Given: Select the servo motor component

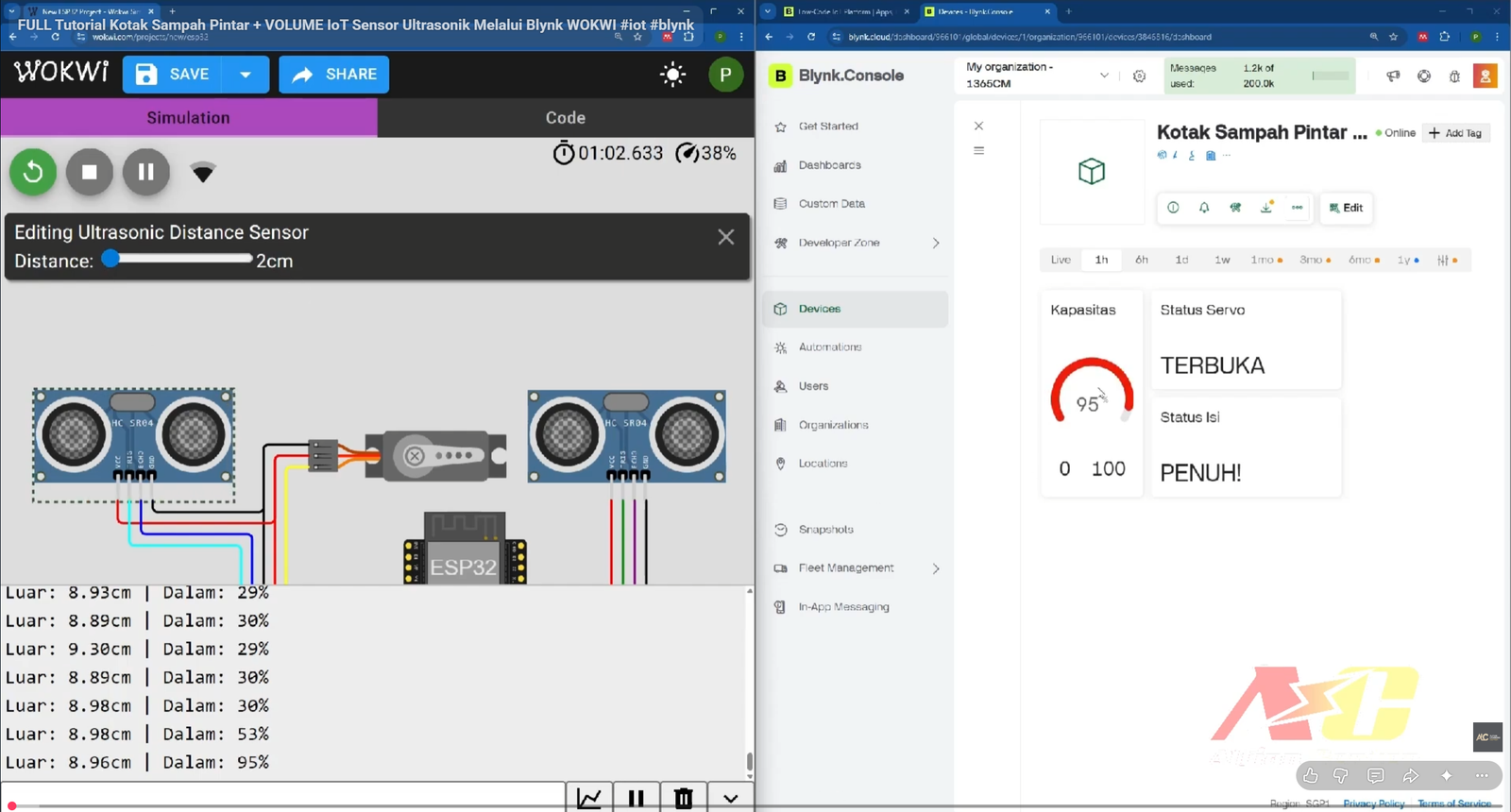Looking at the screenshot, I should tap(435, 456).
